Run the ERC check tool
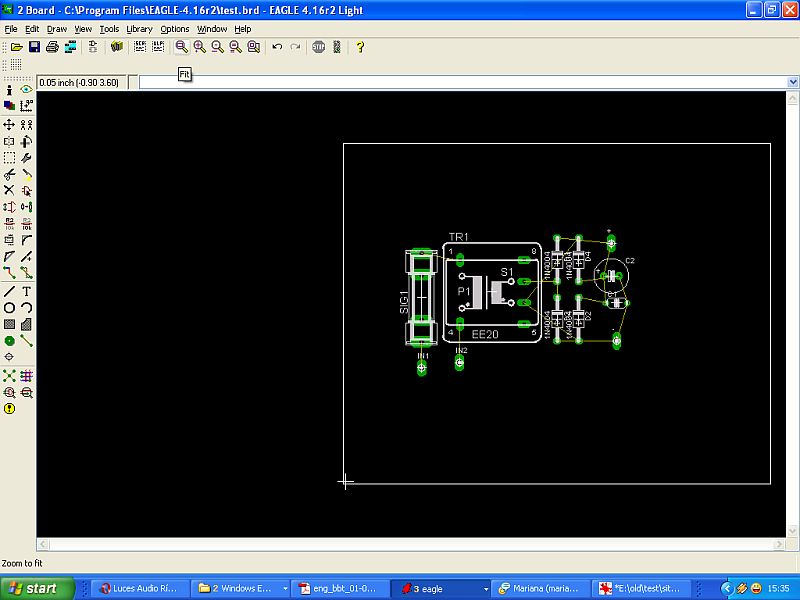Screen dimensions: 800x600 (9, 392)
